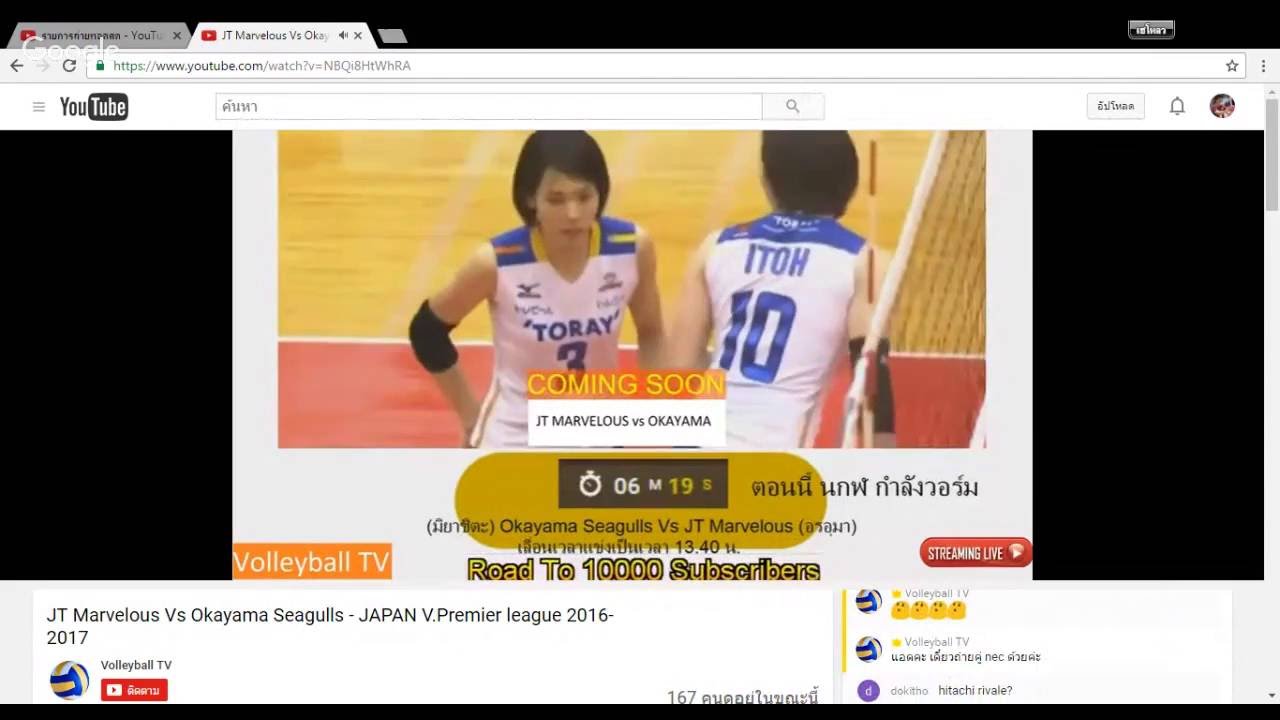Click the STREAMING LIVE badge in video
The width and height of the screenshot is (1280, 720).
point(975,552)
